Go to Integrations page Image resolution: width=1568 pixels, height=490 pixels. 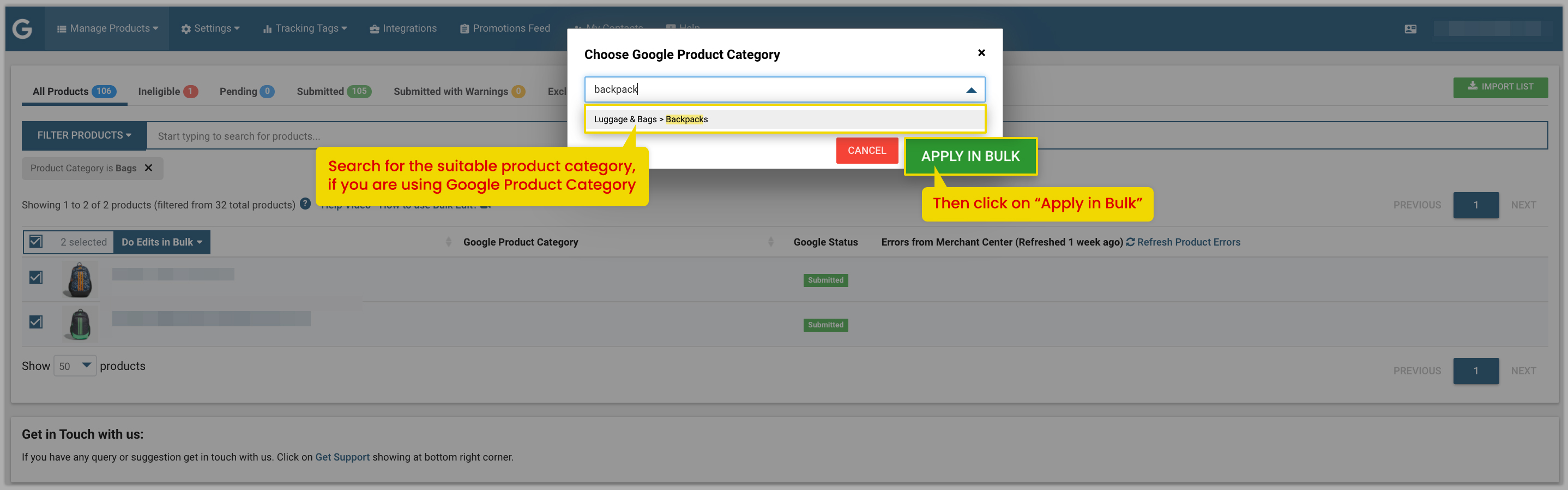403,28
